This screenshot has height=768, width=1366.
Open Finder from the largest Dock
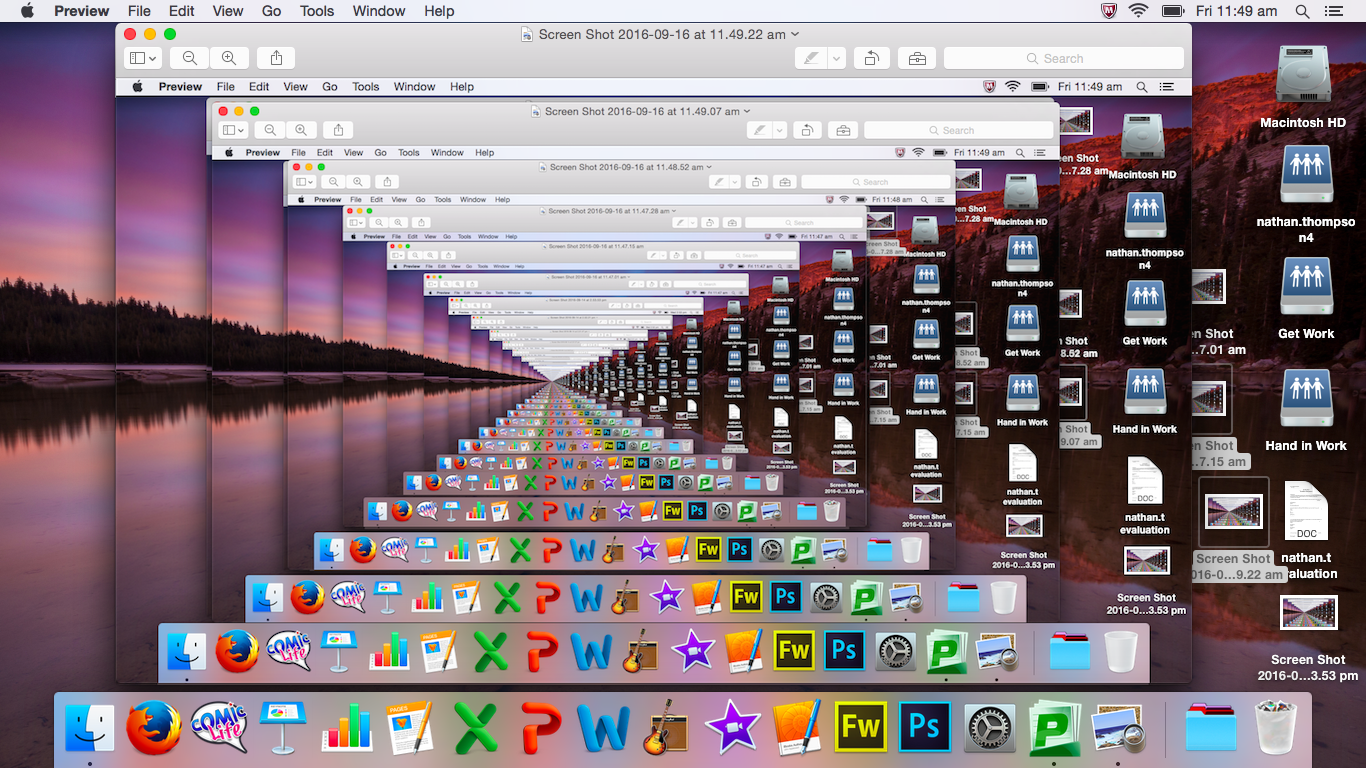[90, 727]
